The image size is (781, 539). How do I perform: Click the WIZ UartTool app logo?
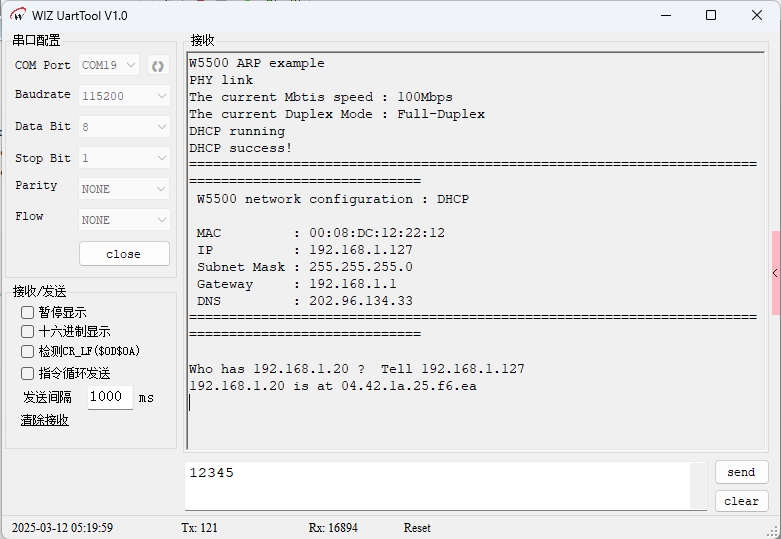point(18,15)
